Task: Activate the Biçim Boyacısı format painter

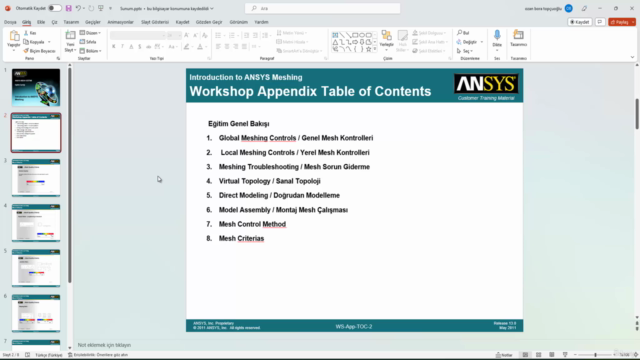Action: click(39, 51)
